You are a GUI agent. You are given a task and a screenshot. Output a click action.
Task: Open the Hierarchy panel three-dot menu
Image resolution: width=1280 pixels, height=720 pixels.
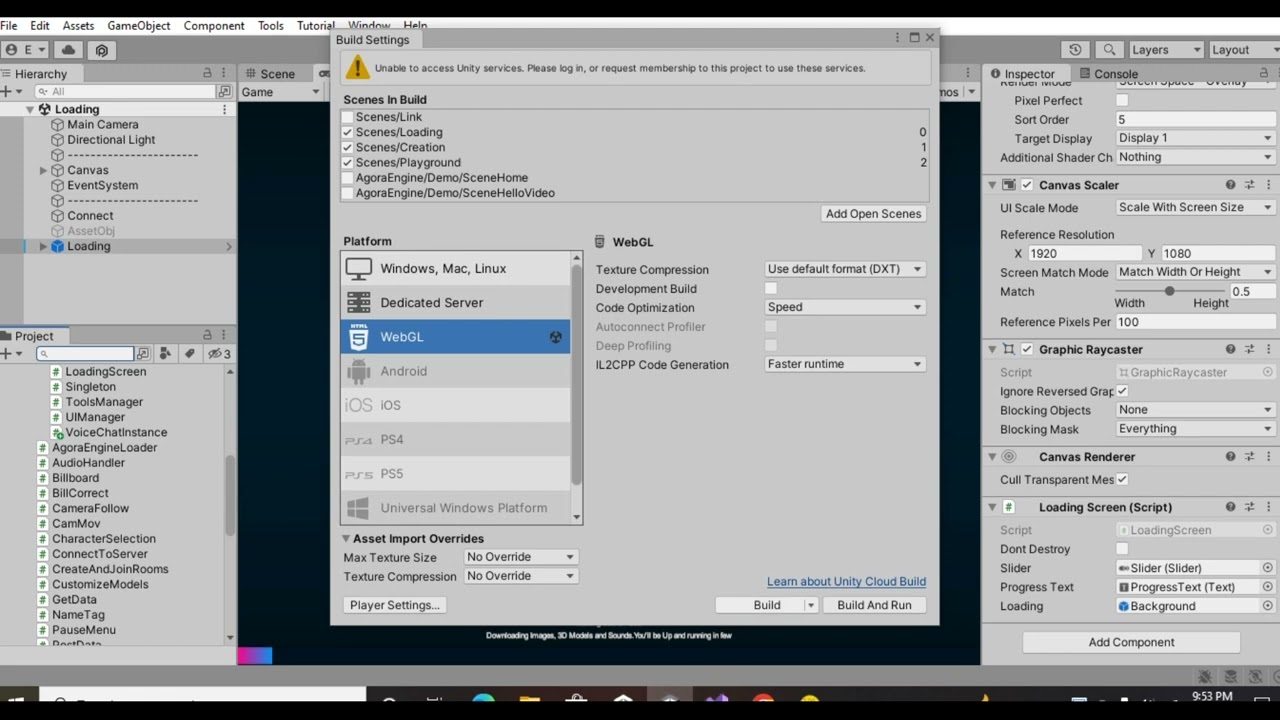click(x=226, y=73)
